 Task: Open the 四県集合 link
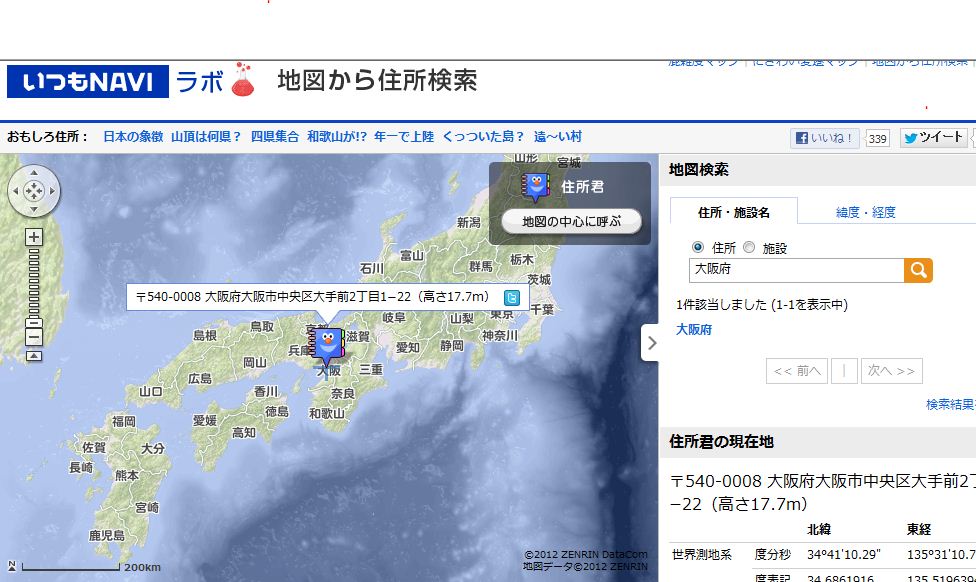[x=274, y=136]
